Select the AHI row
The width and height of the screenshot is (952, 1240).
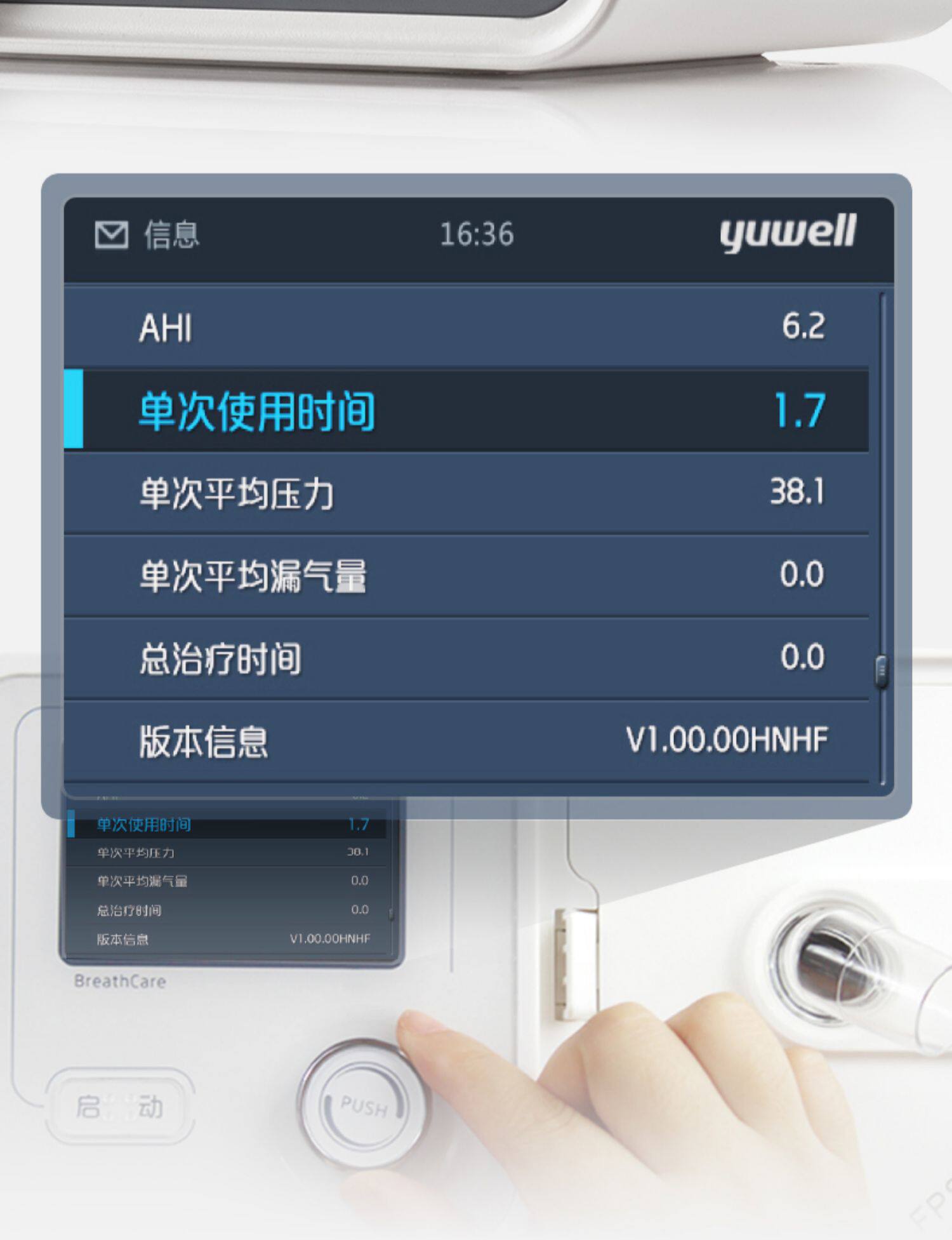466,327
